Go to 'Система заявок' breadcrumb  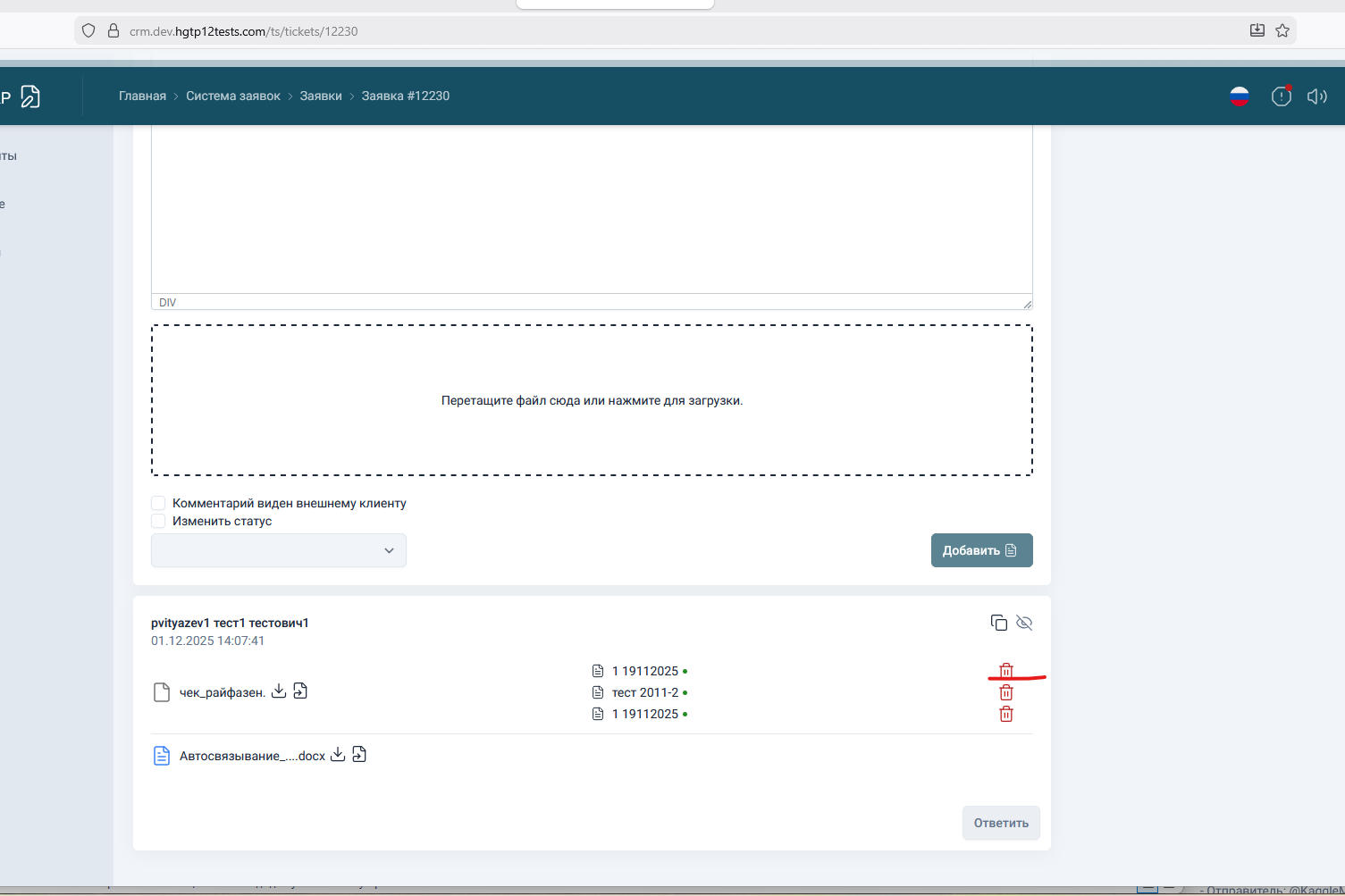[232, 96]
